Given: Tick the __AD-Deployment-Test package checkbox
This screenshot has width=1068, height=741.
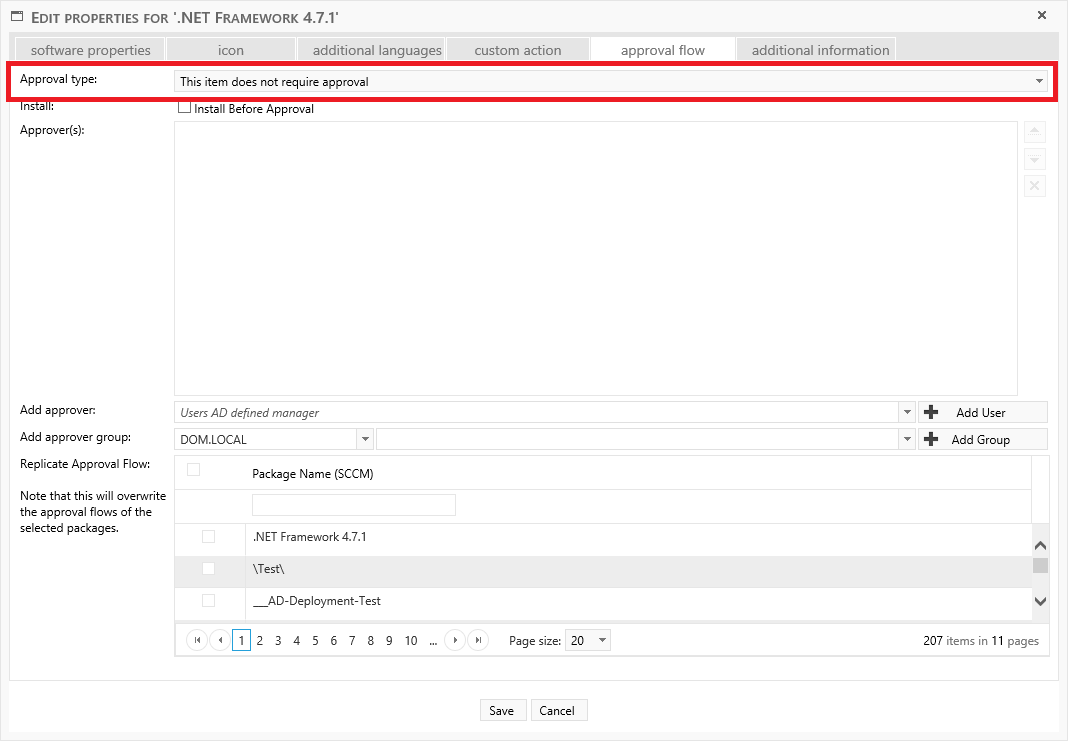Looking at the screenshot, I should click(208, 601).
